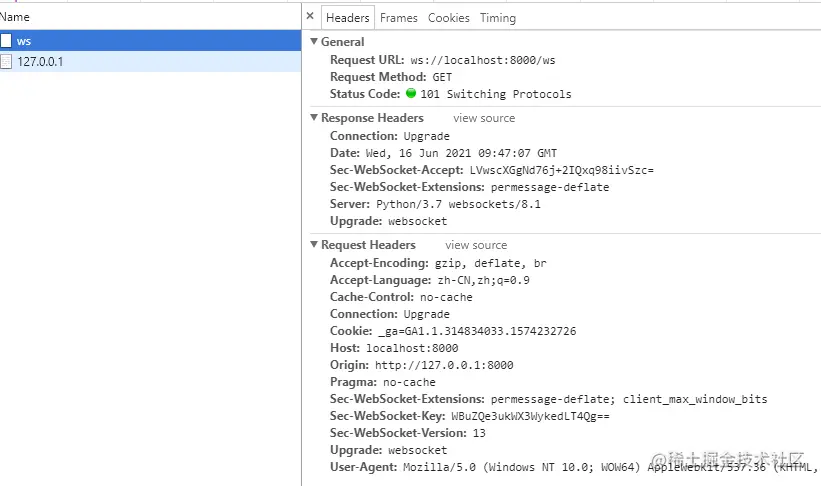Collapse the Request Headers section
Screen dimensions: 821x486
314,245
